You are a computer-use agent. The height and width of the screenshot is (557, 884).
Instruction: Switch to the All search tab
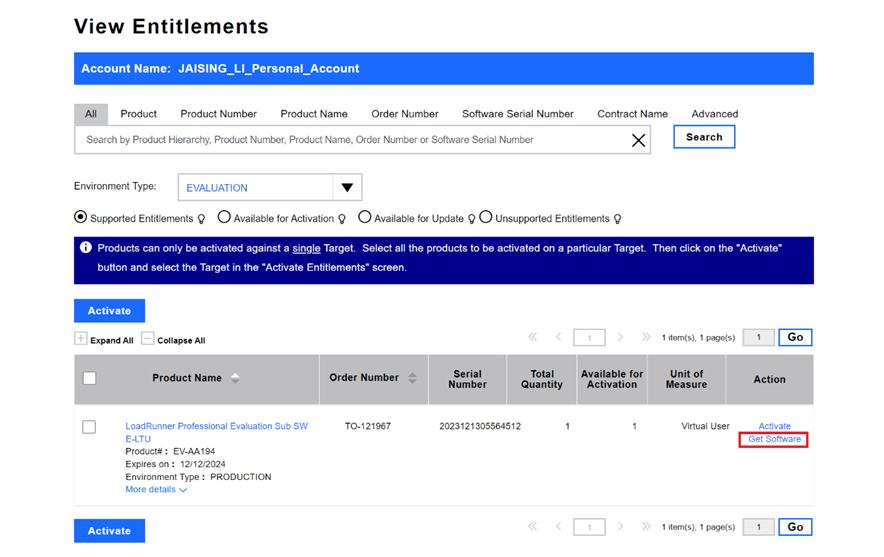tap(91, 114)
